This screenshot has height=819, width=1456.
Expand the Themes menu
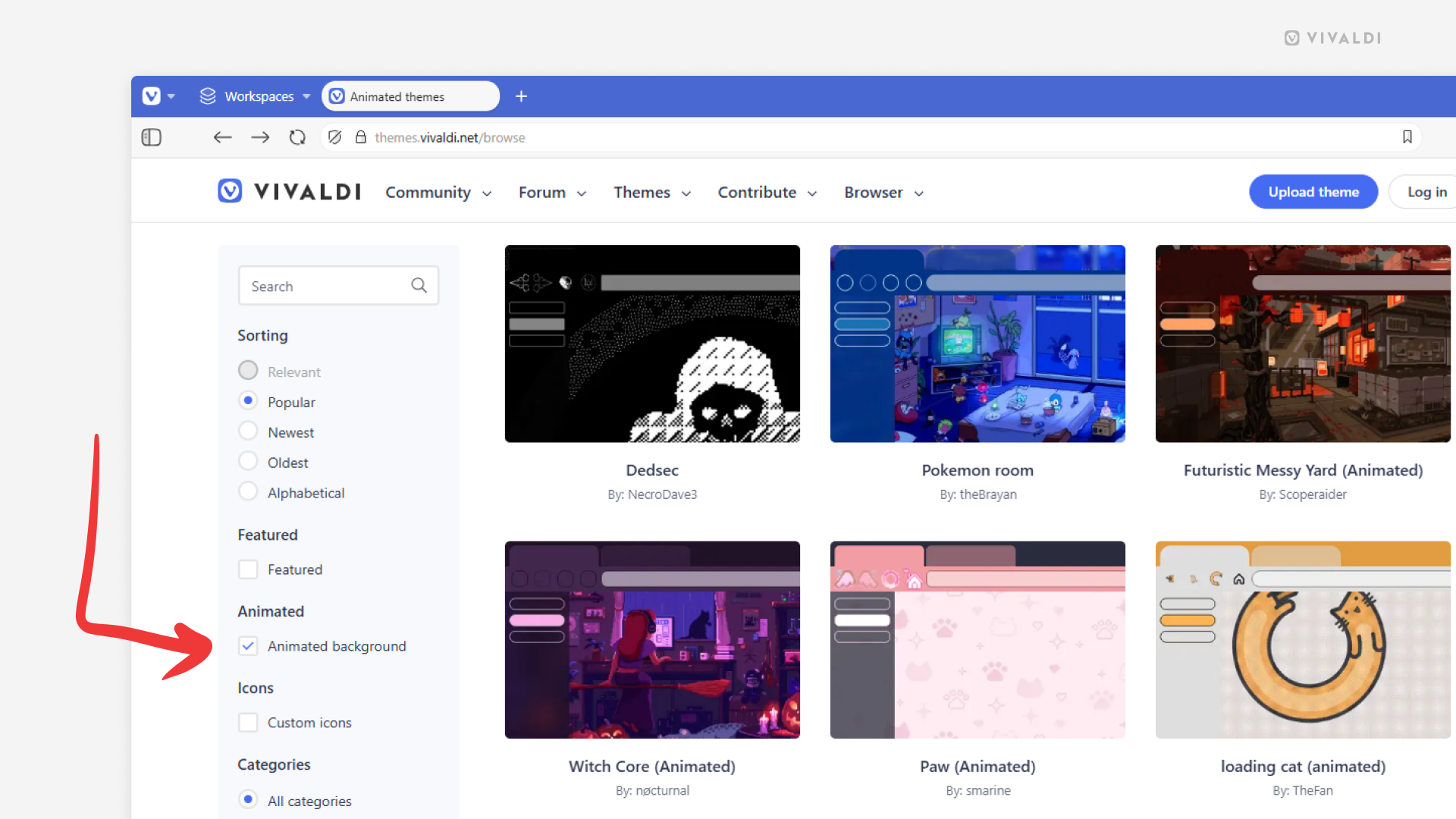(652, 193)
